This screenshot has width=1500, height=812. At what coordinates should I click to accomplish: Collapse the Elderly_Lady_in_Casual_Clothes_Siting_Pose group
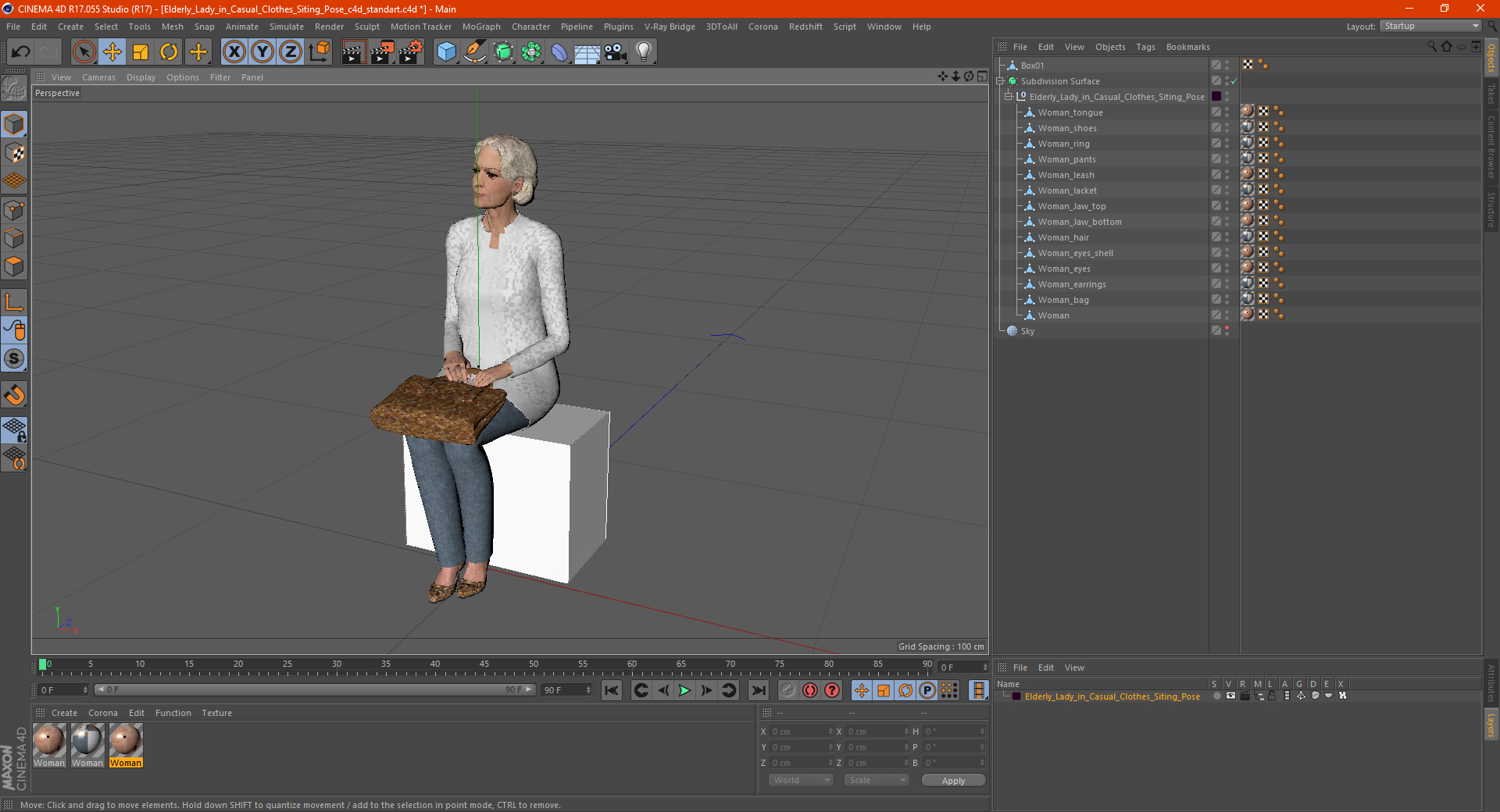click(x=1009, y=97)
